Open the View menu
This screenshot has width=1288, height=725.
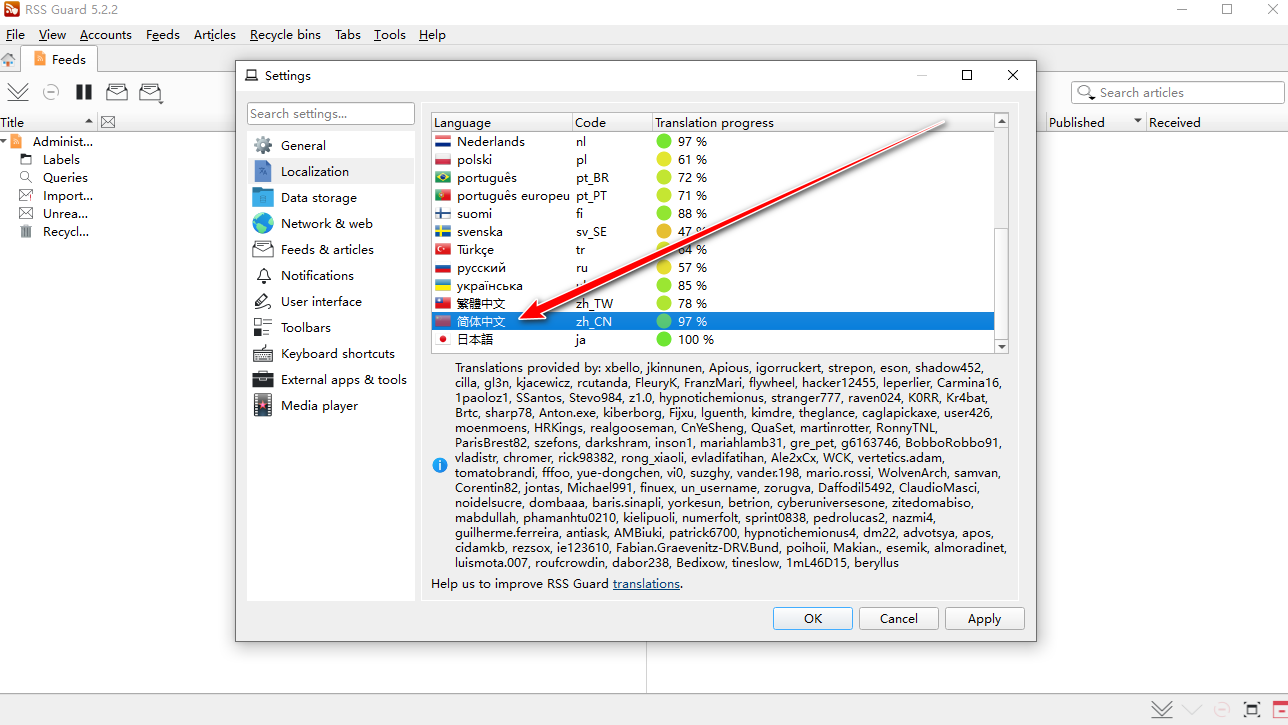52,34
